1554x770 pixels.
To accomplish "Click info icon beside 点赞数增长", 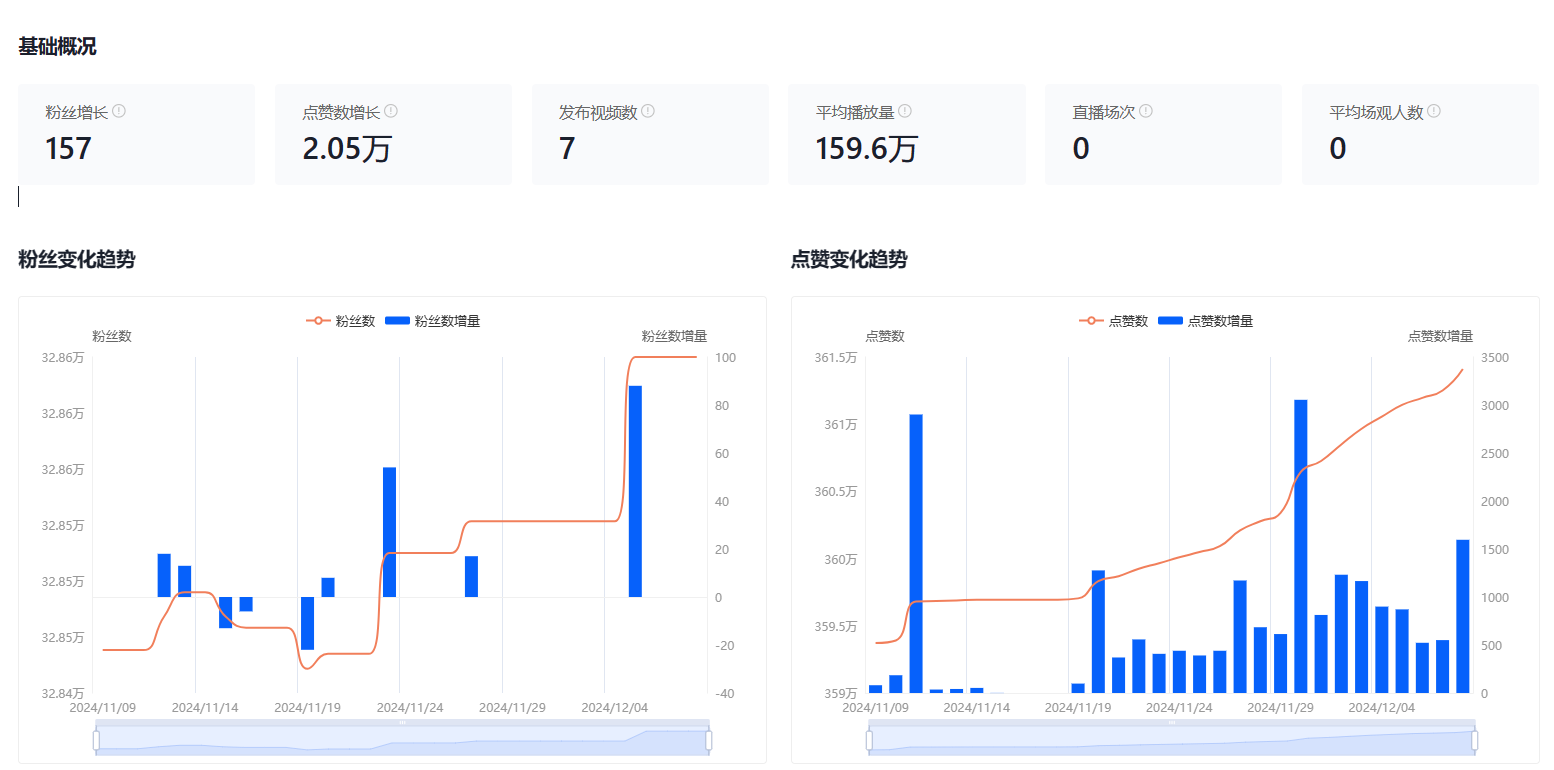I will tap(391, 111).
